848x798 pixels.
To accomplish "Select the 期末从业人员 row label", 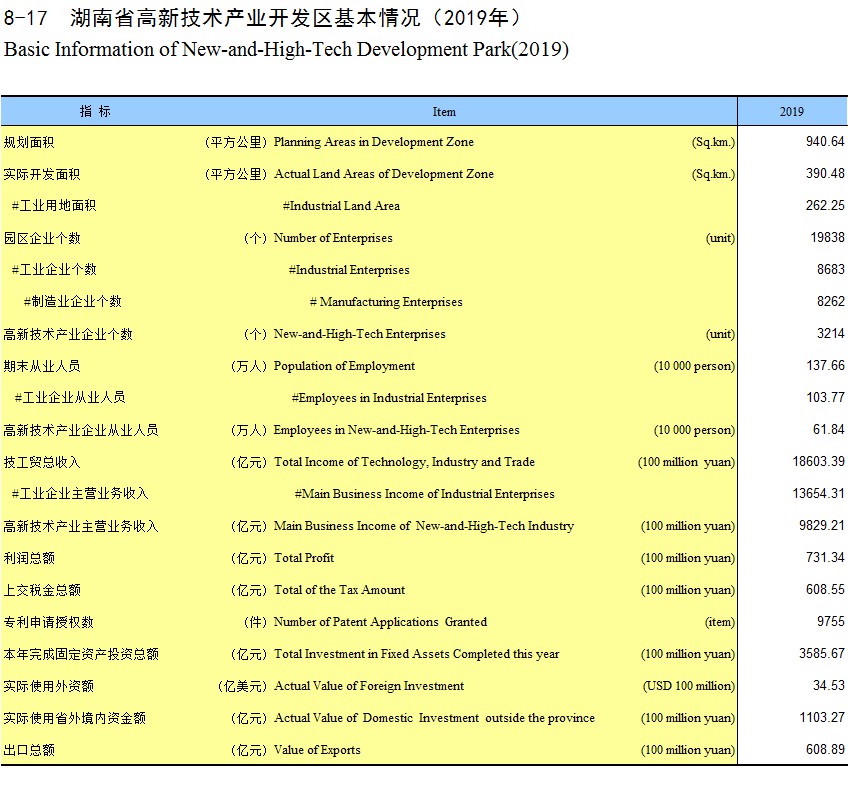I will pyautogui.click(x=42, y=366).
